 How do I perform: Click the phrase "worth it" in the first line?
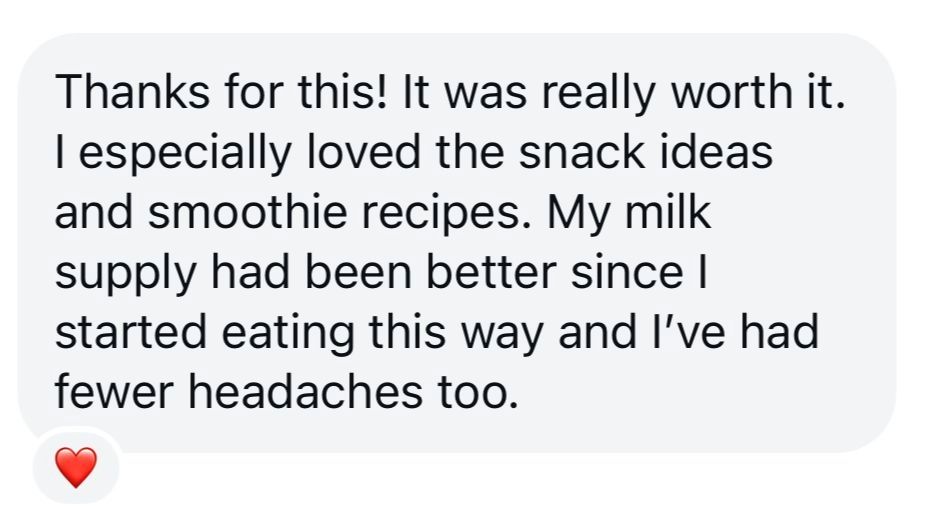click(x=757, y=94)
